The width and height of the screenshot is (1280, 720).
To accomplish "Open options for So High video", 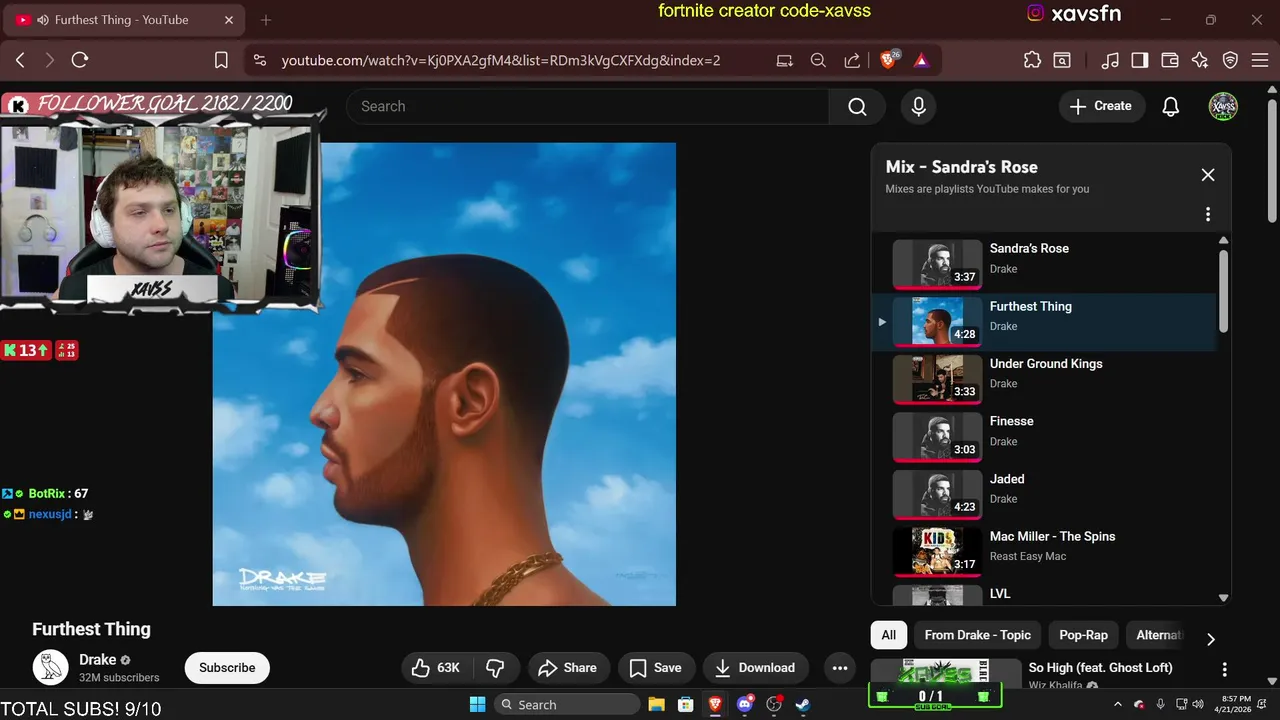I will pyautogui.click(x=1224, y=669).
